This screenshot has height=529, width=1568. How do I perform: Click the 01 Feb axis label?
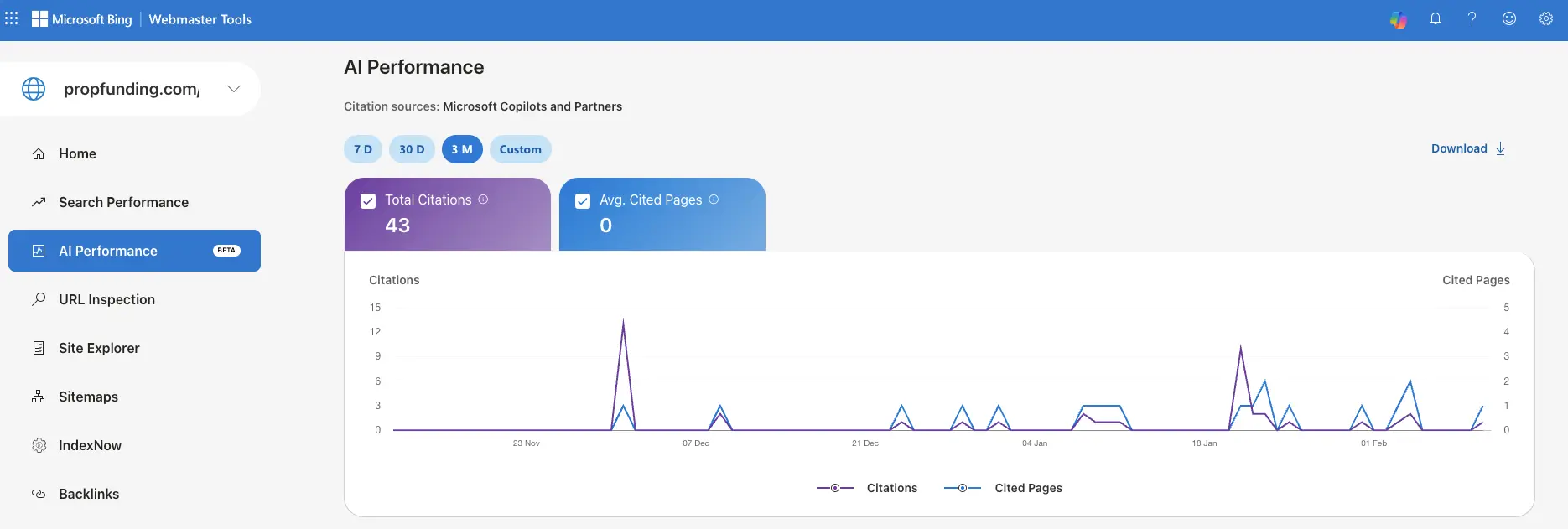pos(1373,443)
